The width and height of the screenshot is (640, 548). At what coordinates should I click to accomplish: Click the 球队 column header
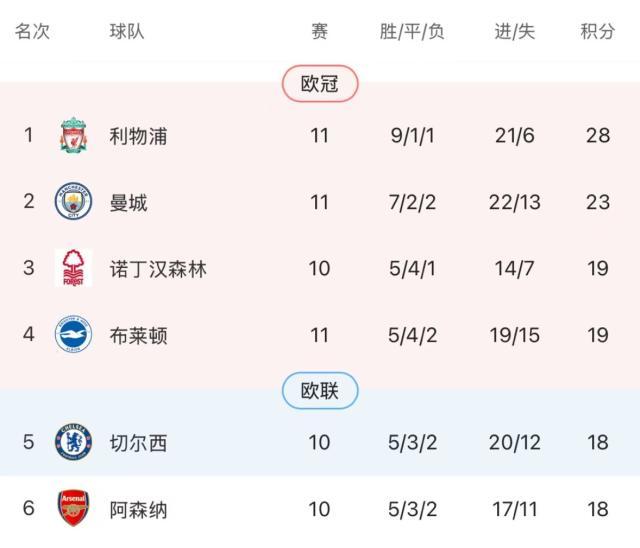pos(127,31)
